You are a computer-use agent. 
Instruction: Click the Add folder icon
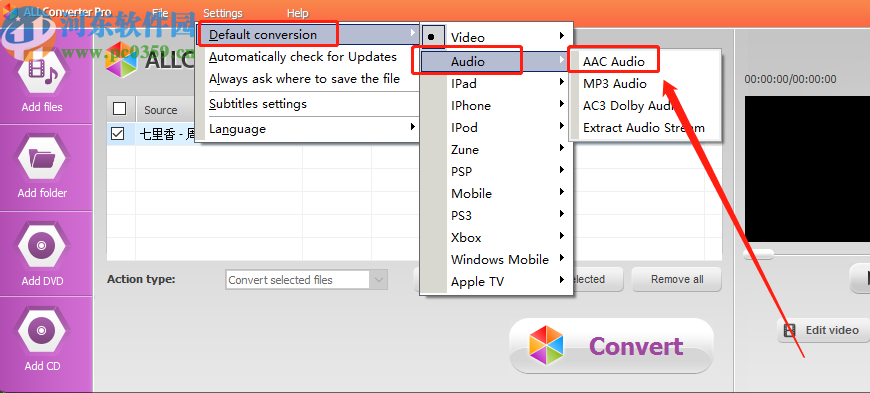pyautogui.click(x=42, y=159)
